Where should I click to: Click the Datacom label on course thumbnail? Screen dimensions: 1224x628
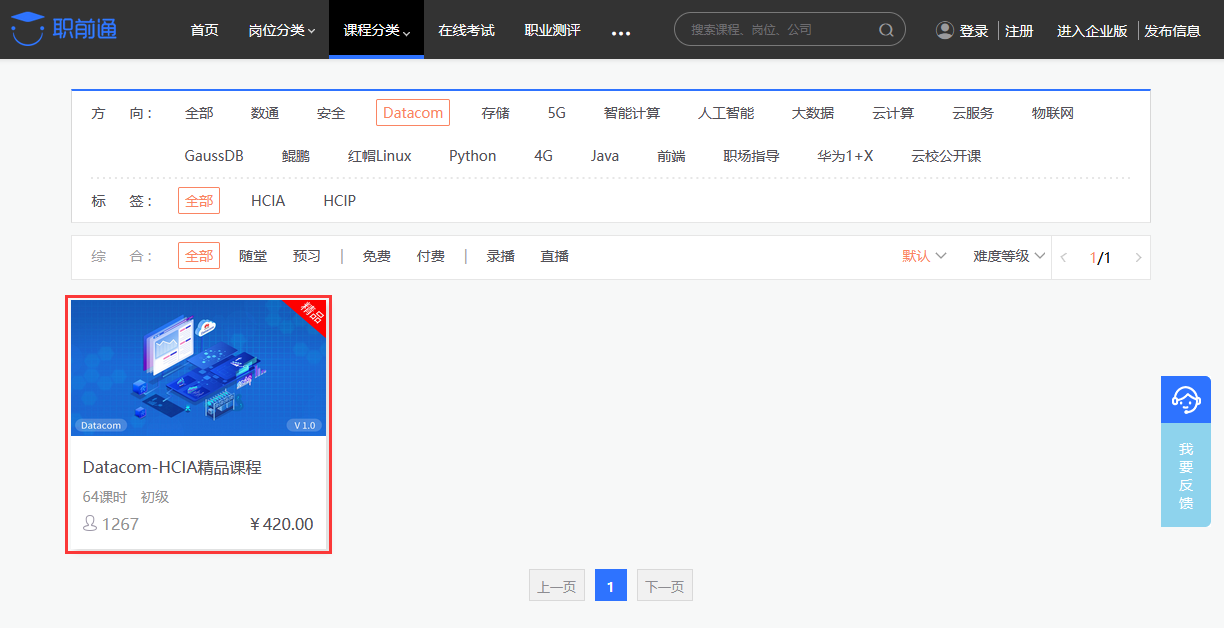point(101,425)
